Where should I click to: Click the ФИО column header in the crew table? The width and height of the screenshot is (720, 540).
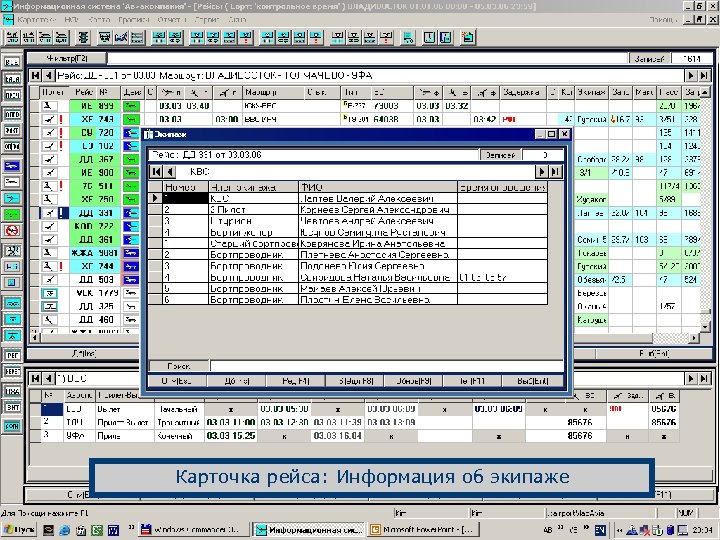pyautogui.click(x=378, y=187)
